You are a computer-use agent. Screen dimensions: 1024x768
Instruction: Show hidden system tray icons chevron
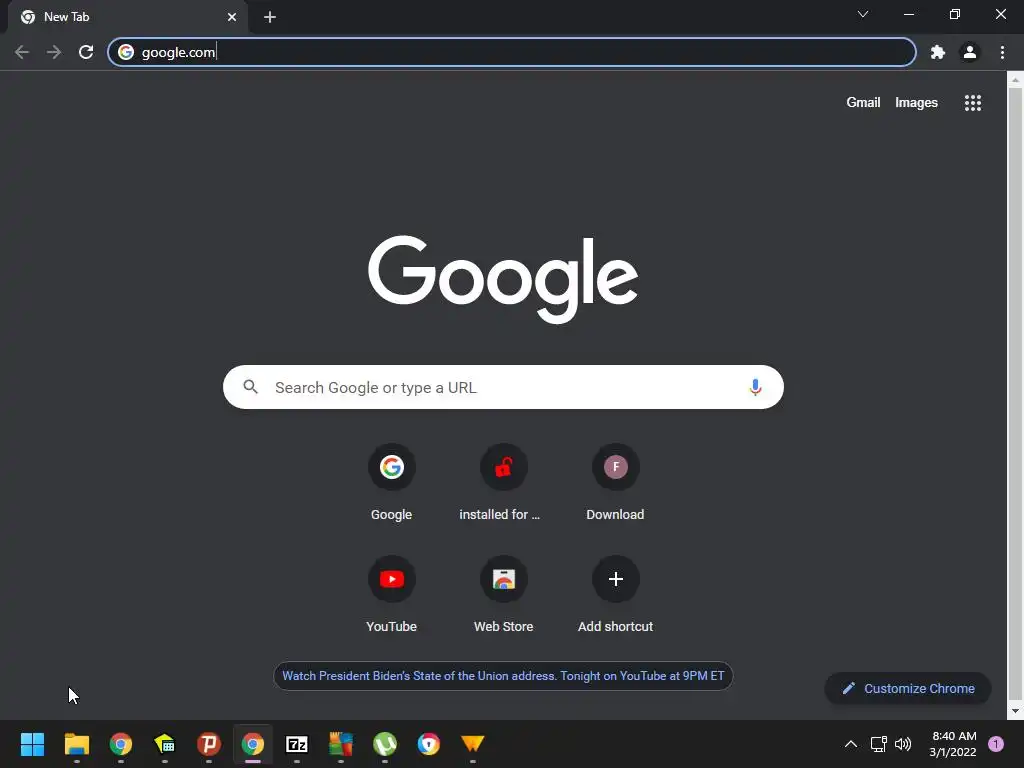pos(850,744)
